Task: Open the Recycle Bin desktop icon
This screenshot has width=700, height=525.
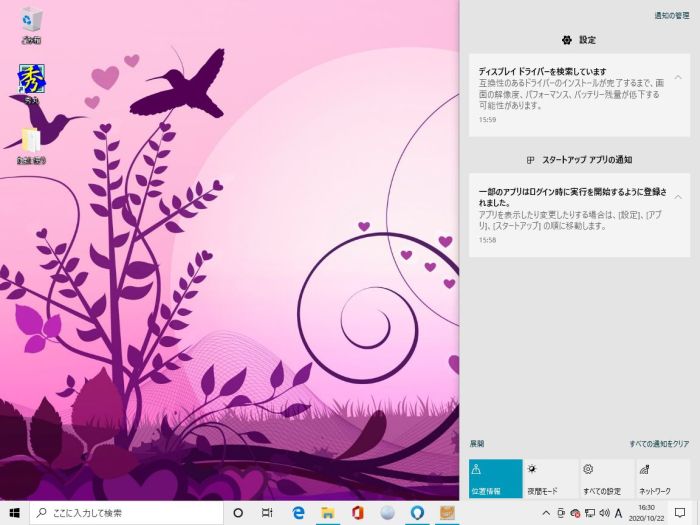Action: pos(31,23)
